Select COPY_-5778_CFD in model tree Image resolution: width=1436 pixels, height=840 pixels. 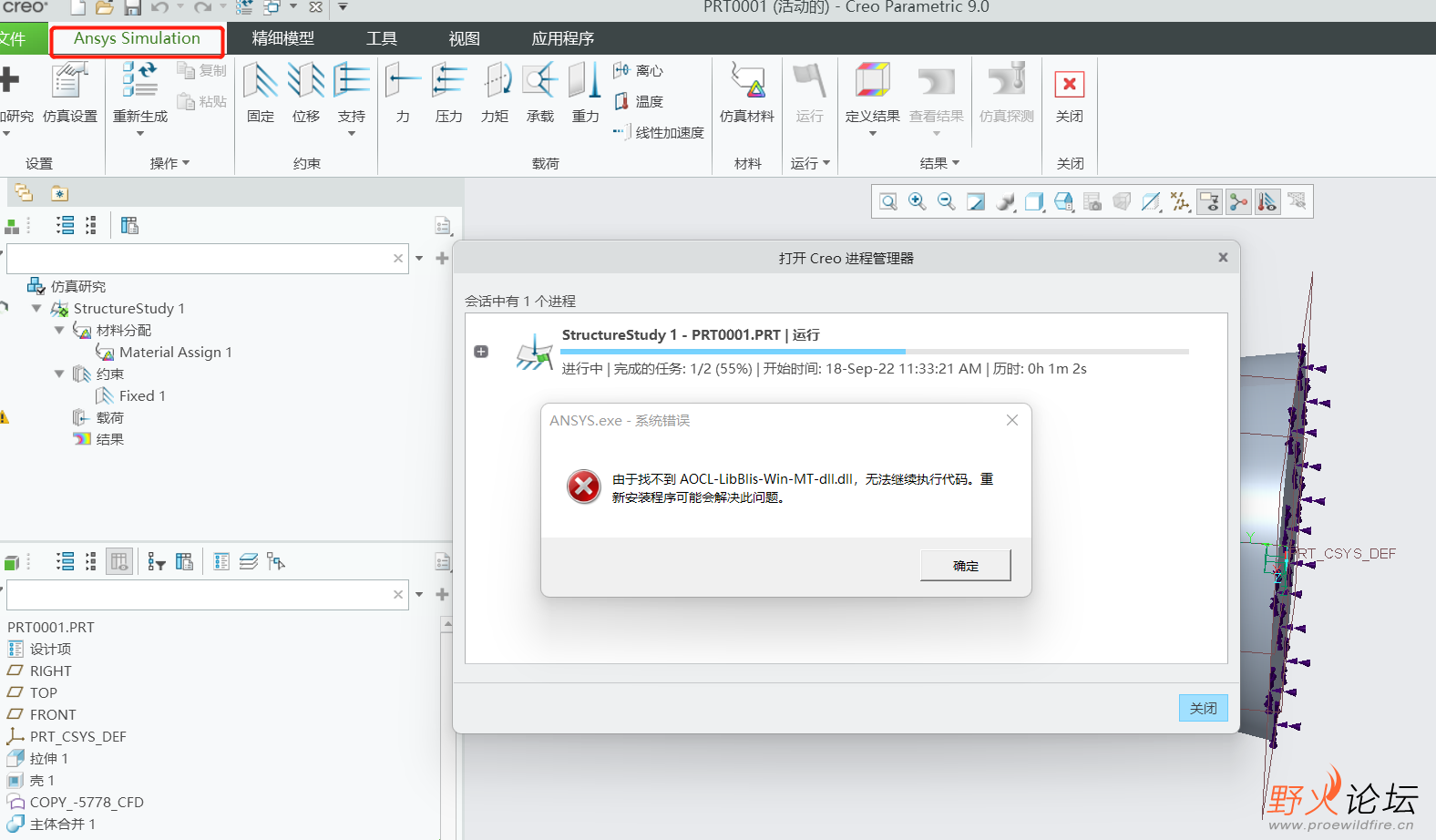click(76, 802)
